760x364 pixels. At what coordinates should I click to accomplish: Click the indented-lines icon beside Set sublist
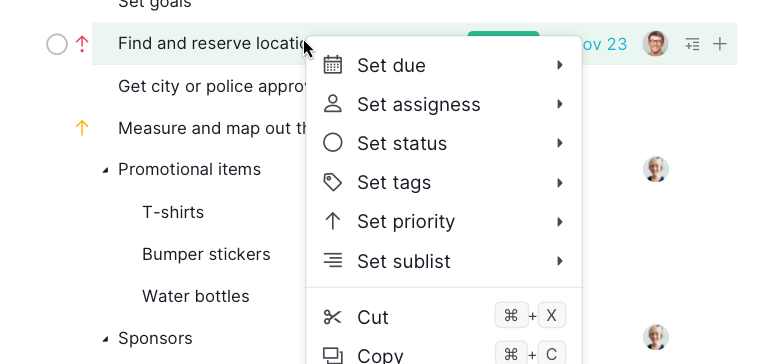tap(332, 261)
